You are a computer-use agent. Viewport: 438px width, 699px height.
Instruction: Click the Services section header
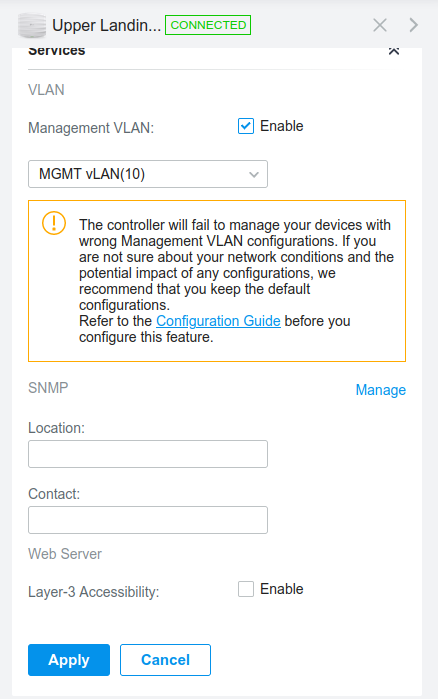(57, 50)
